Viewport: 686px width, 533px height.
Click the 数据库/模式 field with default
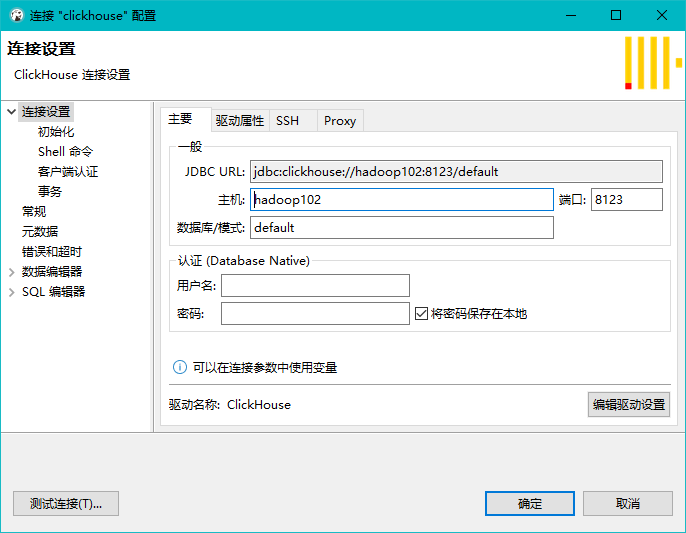pos(402,228)
